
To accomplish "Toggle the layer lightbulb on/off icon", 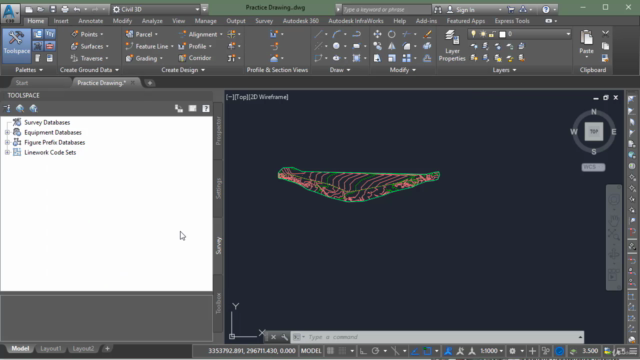I will tap(473, 34).
